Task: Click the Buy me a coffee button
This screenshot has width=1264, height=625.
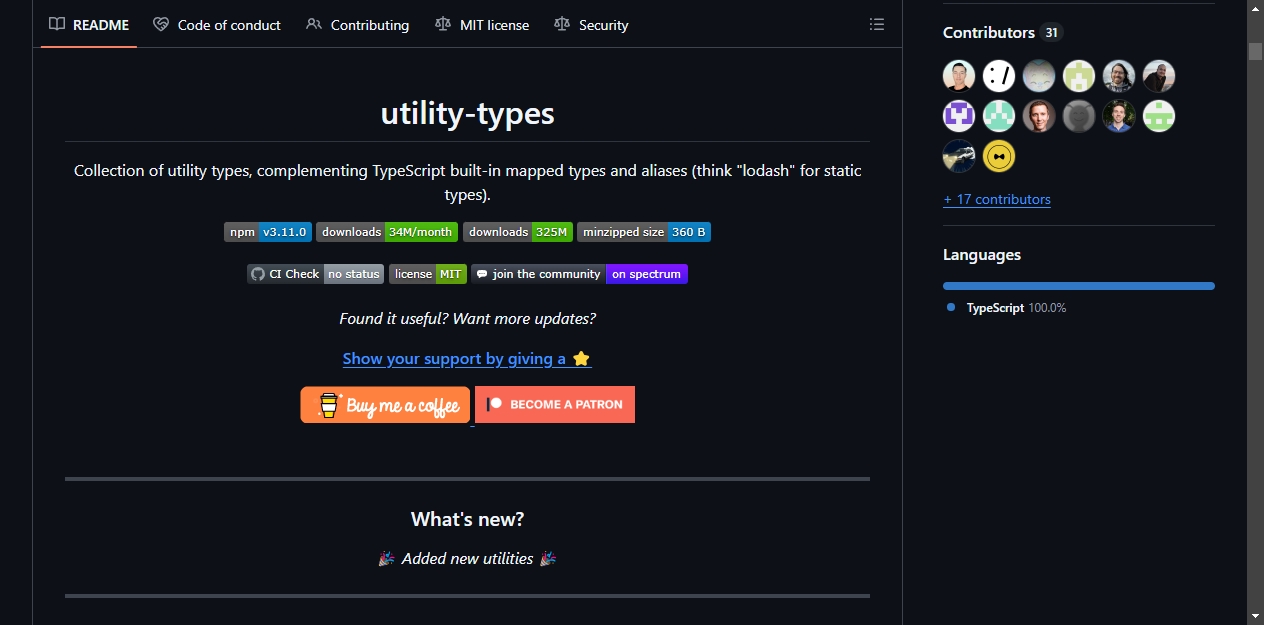Action: click(385, 405)
